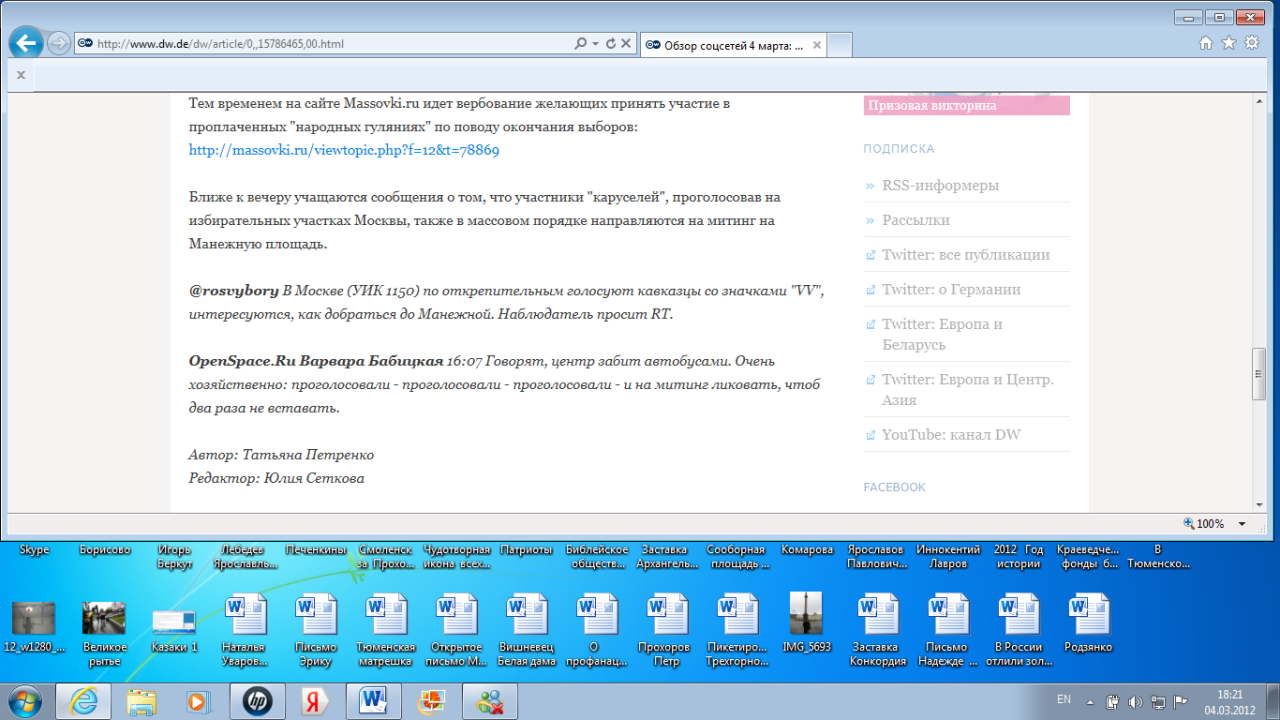Open Favorites star icon

(x=1228, y=43)
